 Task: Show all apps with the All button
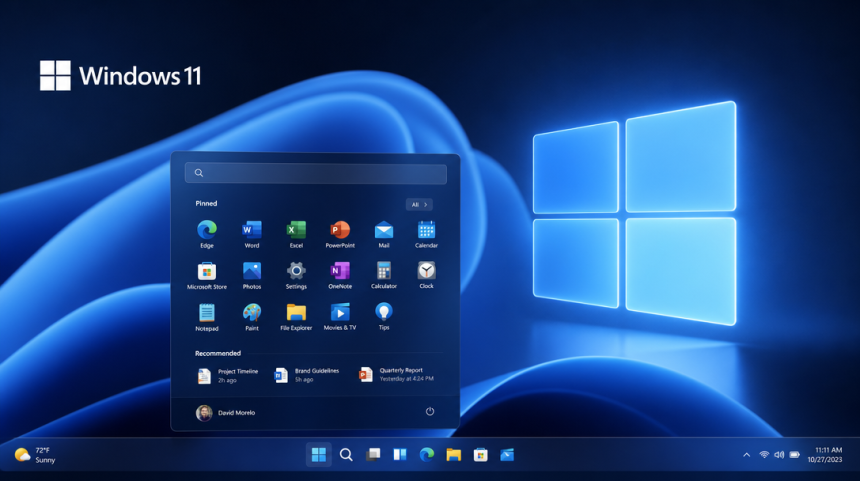point(420,205)
